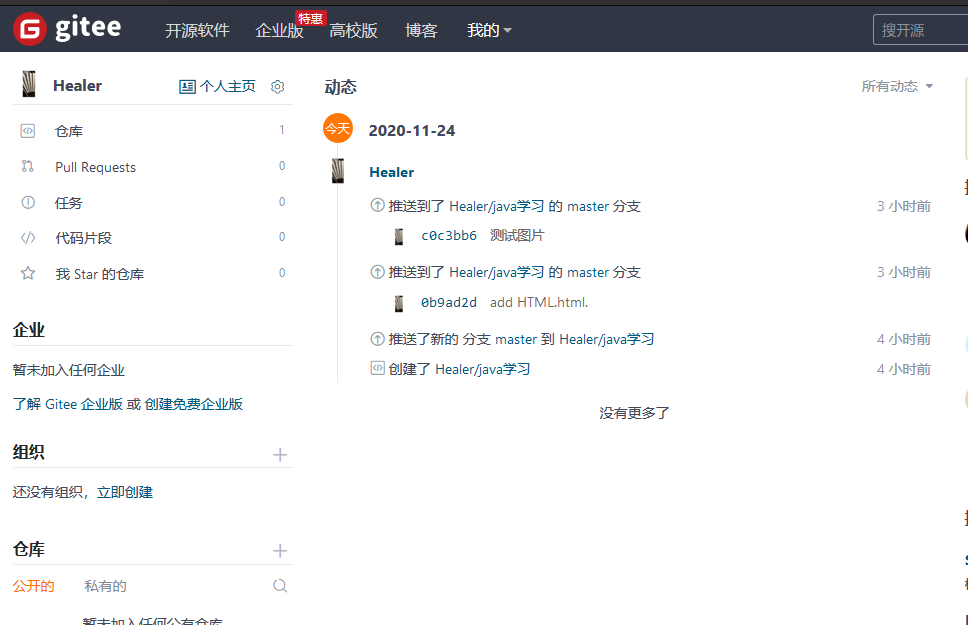The width and height of the screenshot is (968, 625).
Task: Switch to 公开的 repositories tab
Action: pos(33,586)
